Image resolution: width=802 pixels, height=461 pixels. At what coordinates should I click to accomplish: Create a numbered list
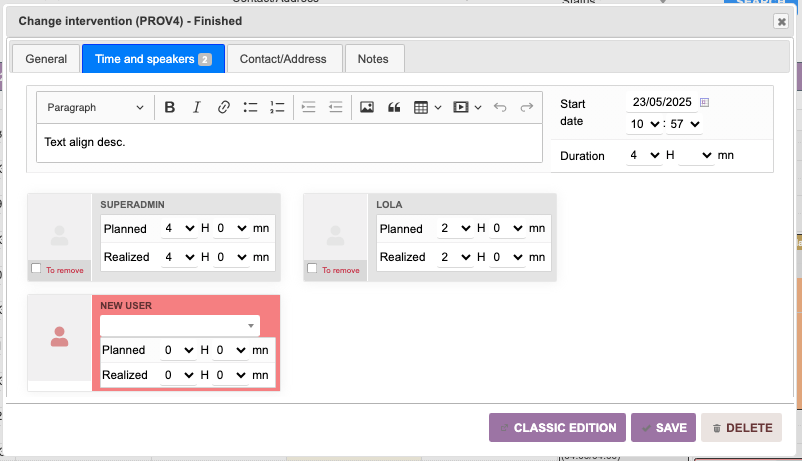(278, 107)
